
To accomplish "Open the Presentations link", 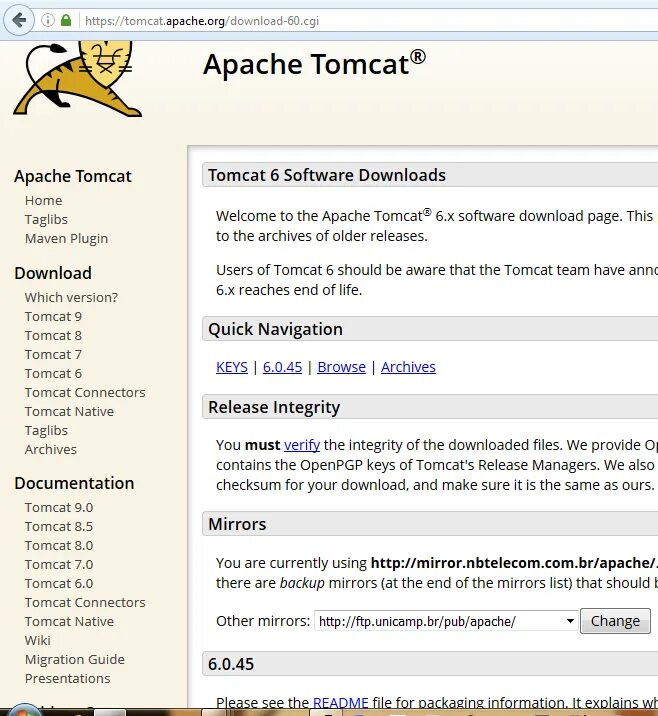I will [x=68, y=679].
